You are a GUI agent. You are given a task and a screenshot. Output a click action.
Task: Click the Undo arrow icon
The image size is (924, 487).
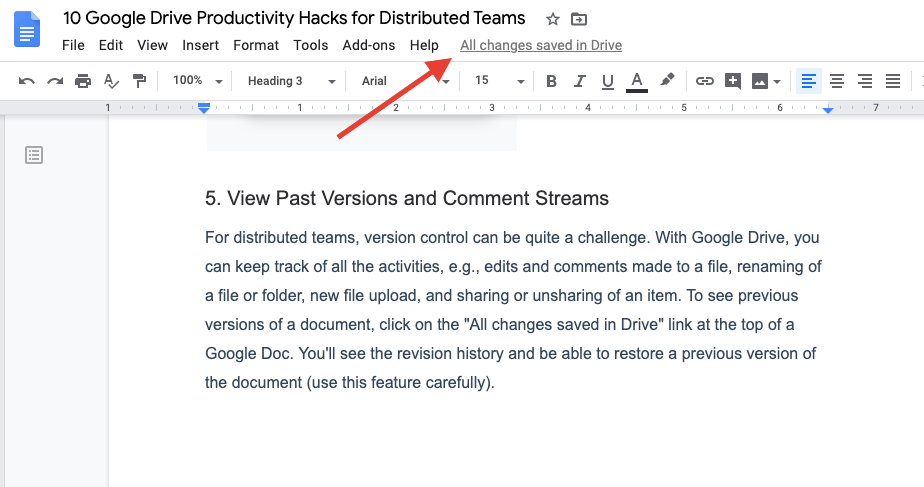(x=27, y=81)
